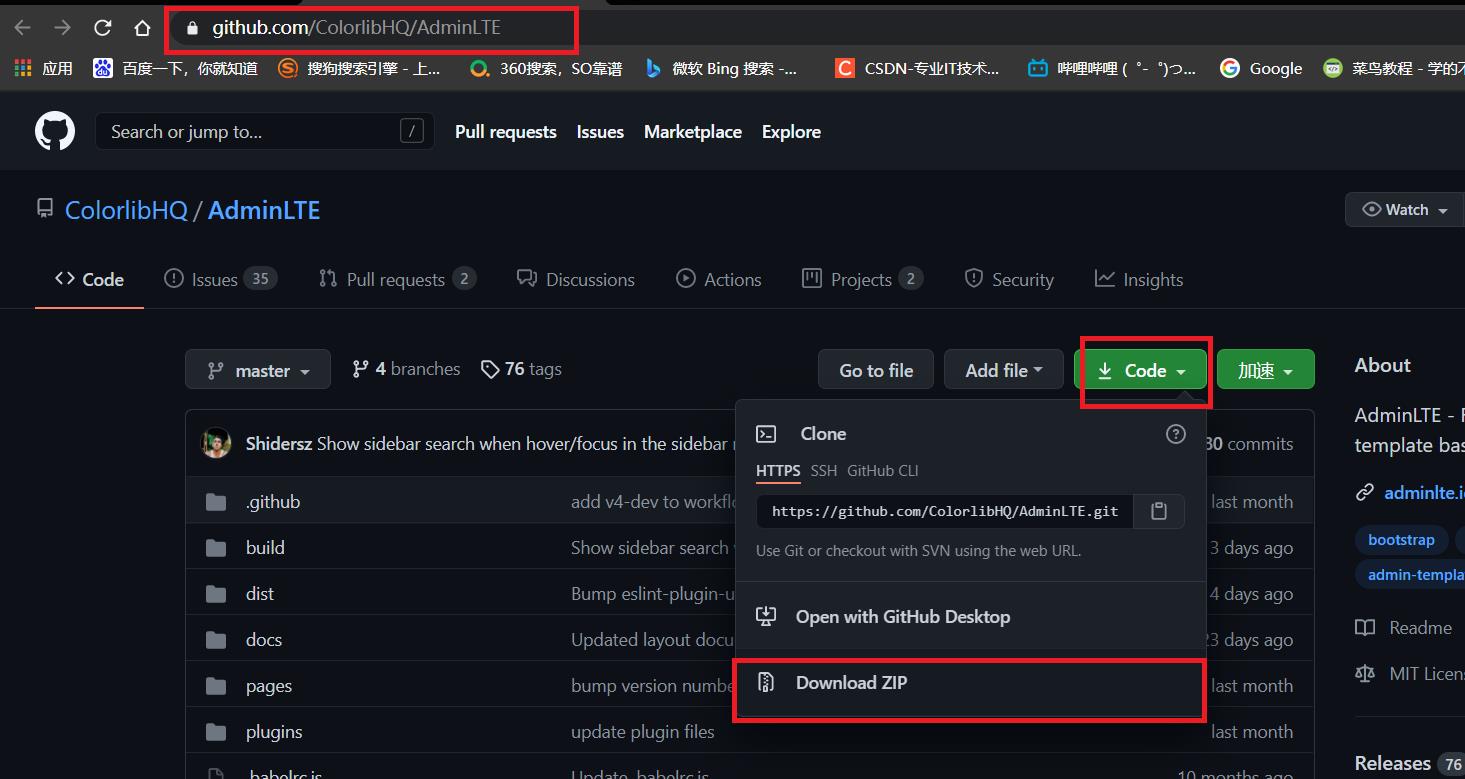Open Shidersz avatar thumbnail
This screenshot has height=779, width=1465.
(x=216, y=443)
